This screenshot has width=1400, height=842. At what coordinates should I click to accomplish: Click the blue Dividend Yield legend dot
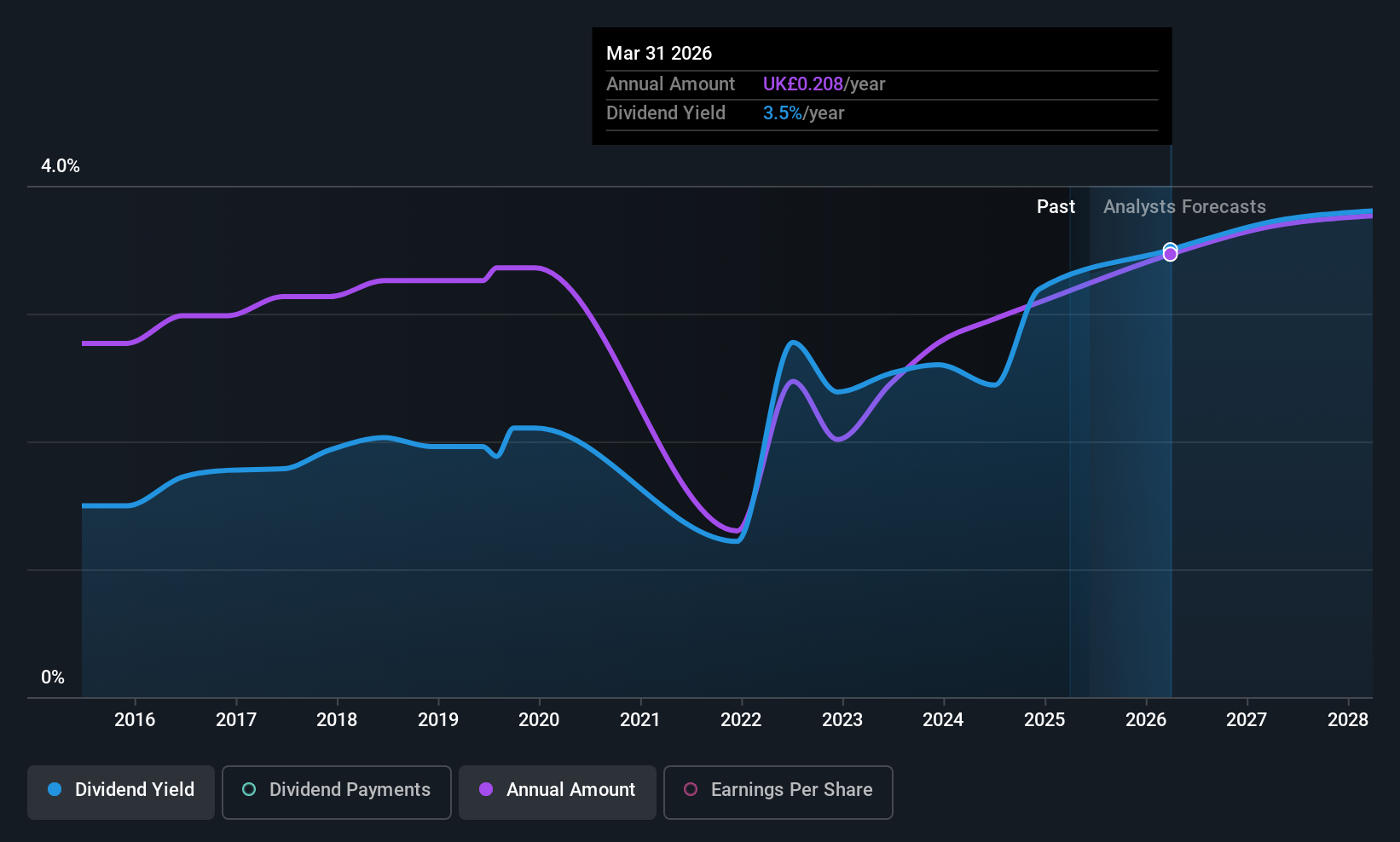pos(55,789)
